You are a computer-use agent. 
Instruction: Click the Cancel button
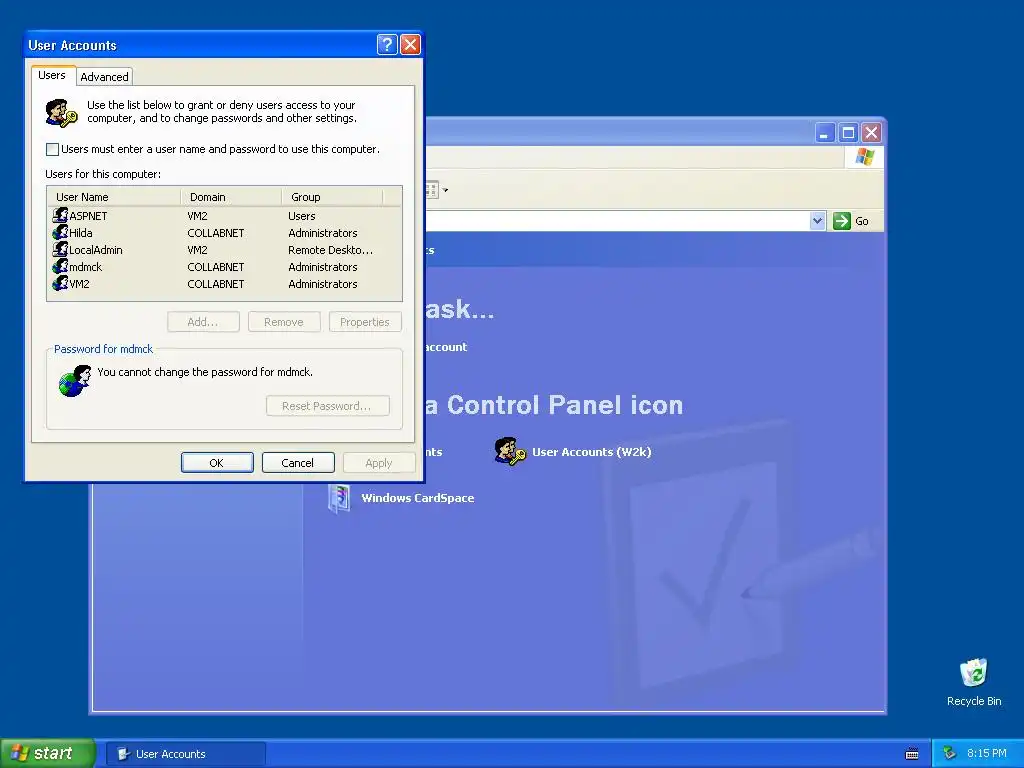(x=298, y=462)
